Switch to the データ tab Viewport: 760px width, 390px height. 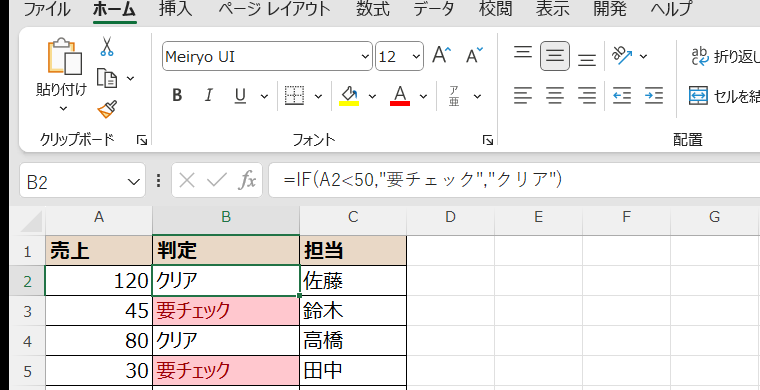coord(434,9)
